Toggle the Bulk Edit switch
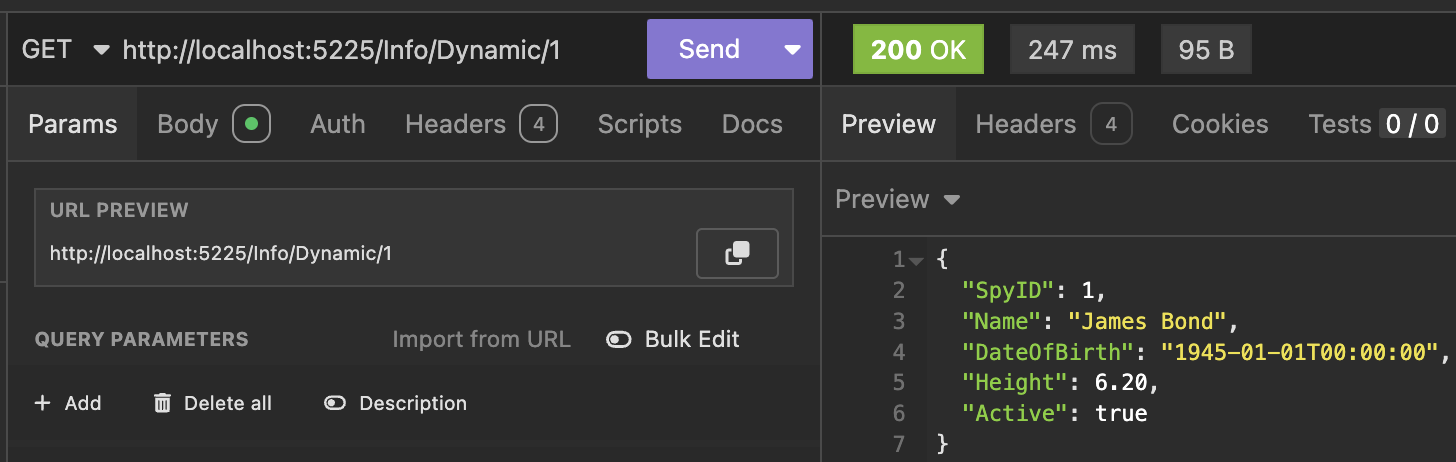The width and height of the screenshot is (1456, 462). coord(619,340)
